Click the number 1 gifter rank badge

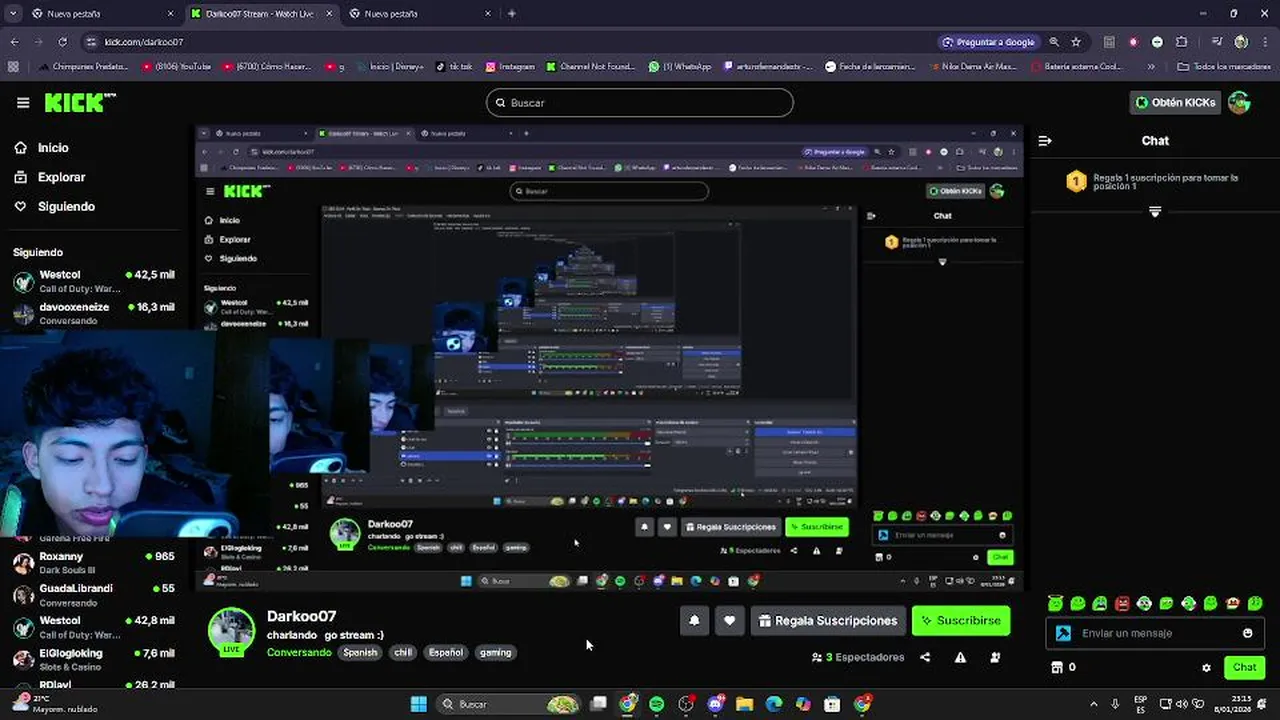1076,181
